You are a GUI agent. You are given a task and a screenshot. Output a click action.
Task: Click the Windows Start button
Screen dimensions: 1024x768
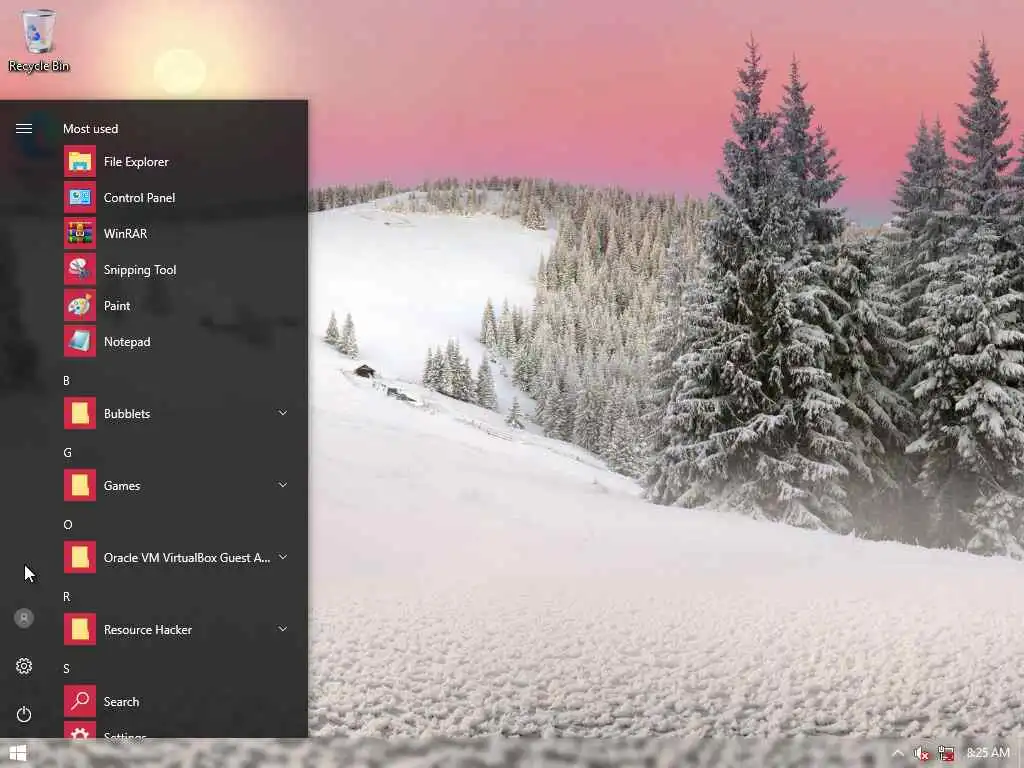18,753
